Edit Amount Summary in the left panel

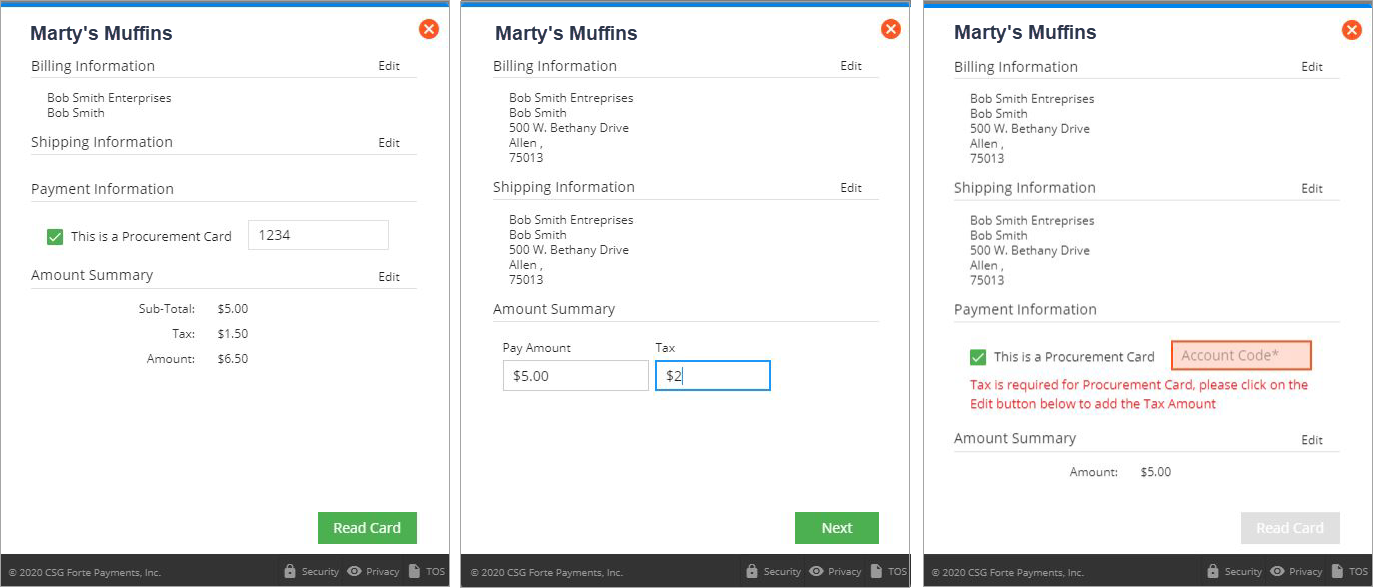(x=389, y=277)
